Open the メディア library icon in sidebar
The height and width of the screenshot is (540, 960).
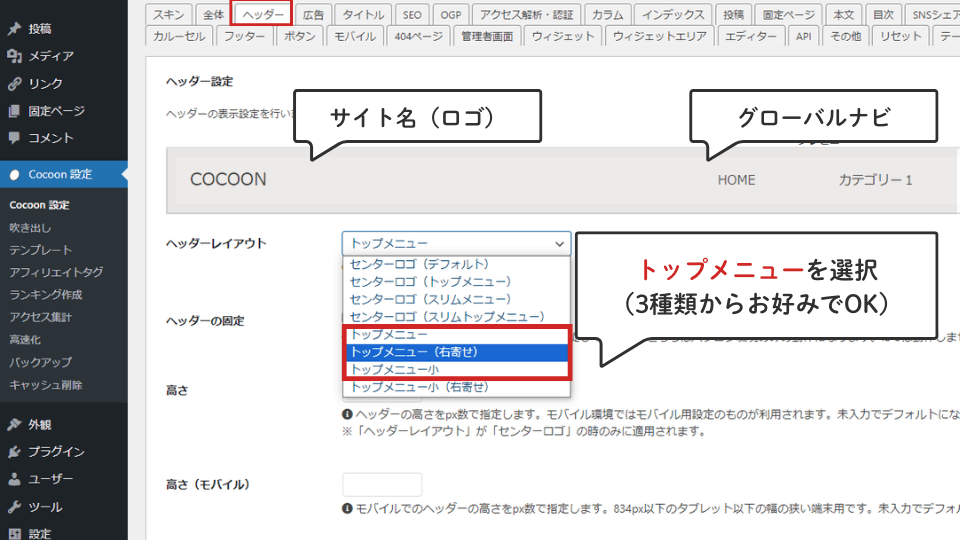(14, 56)
